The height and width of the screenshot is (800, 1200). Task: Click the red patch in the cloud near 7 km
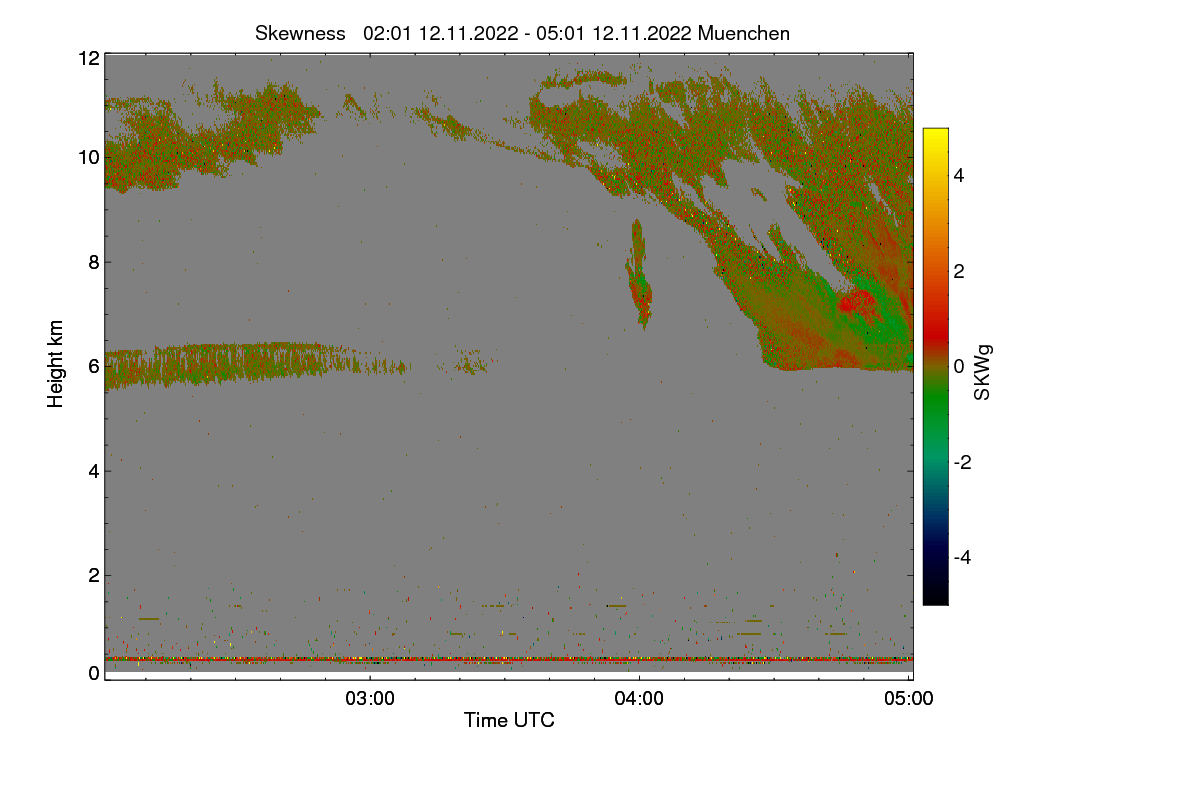tap(857, 302)
